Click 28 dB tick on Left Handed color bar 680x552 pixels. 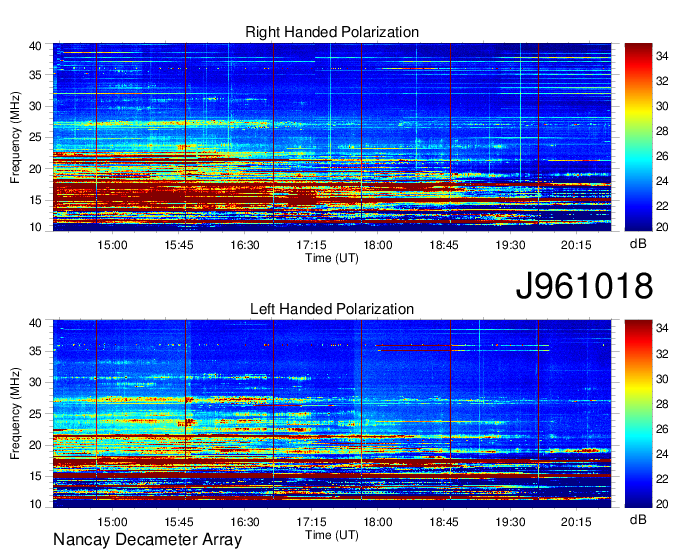point(662,404)
